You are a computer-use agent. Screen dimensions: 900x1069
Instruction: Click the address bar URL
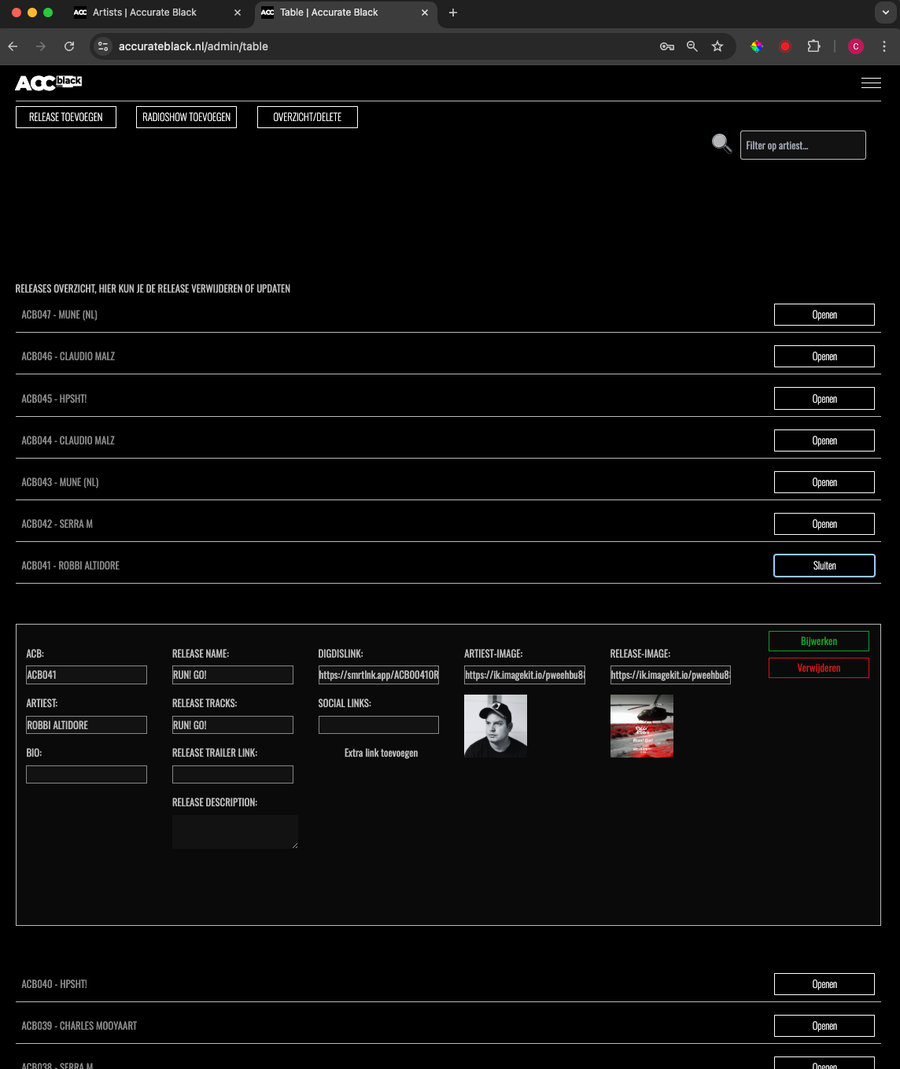193,46
